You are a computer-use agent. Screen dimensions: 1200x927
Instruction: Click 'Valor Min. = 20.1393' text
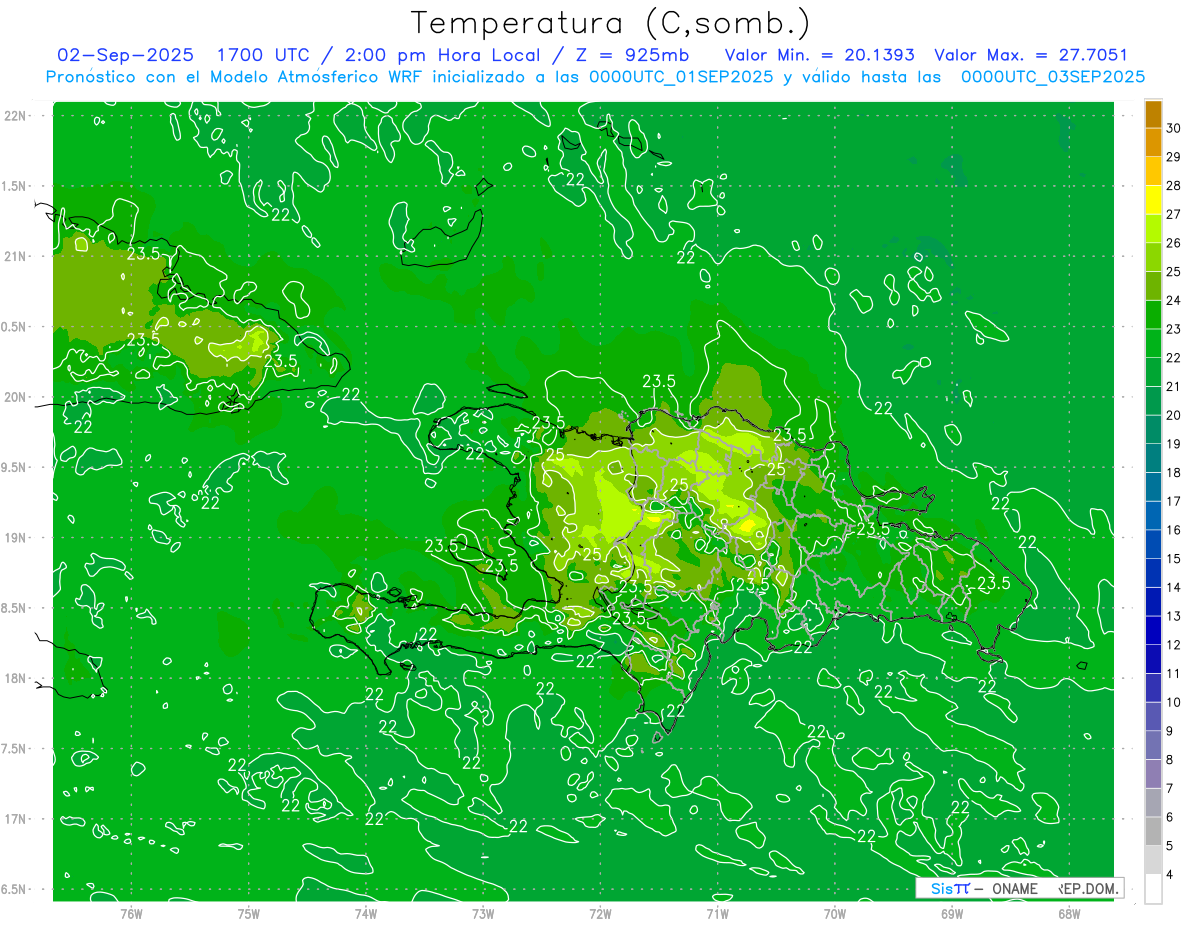point(819,55)
